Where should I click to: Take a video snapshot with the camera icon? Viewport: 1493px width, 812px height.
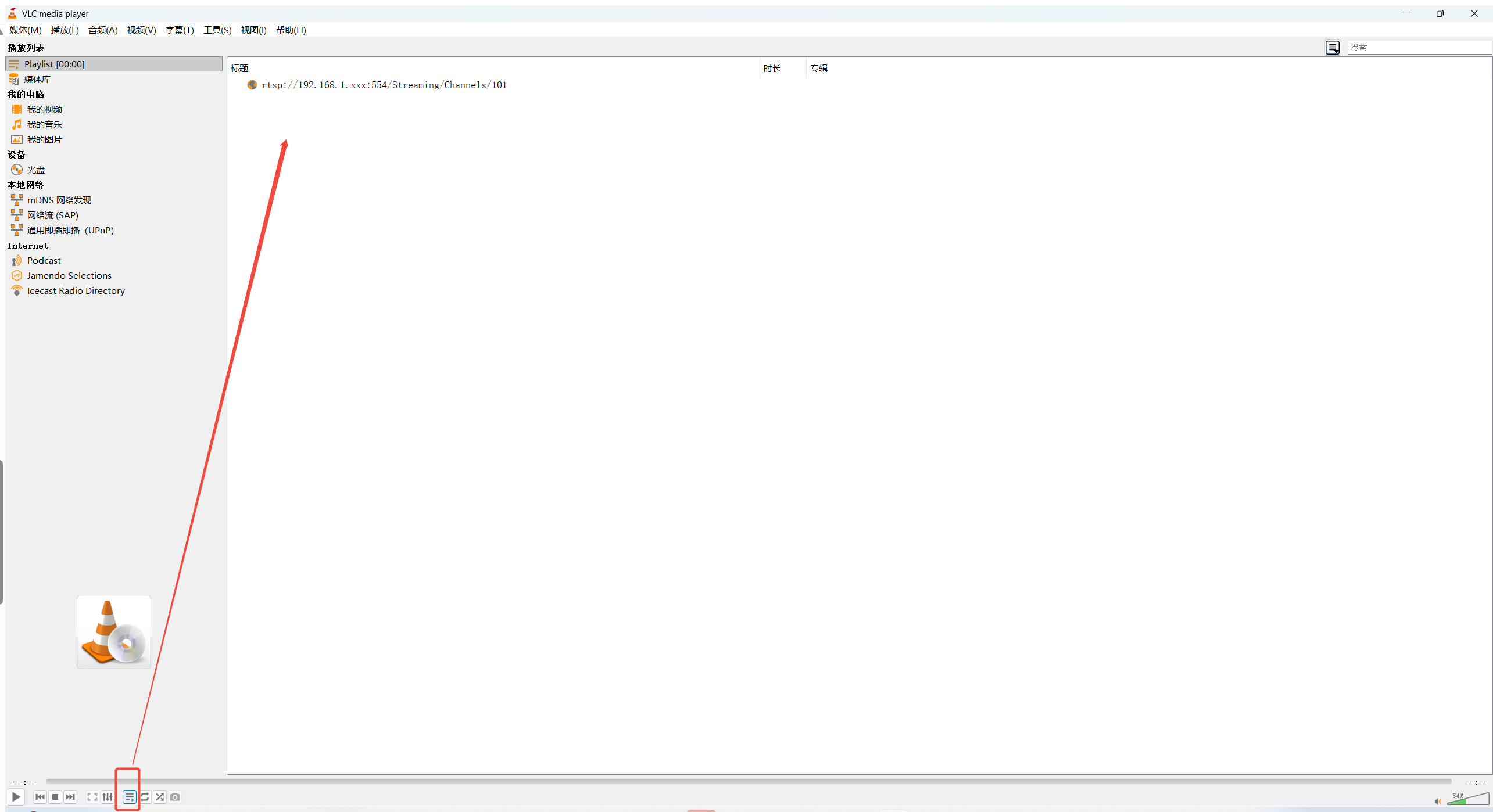(x=175, y=797)
